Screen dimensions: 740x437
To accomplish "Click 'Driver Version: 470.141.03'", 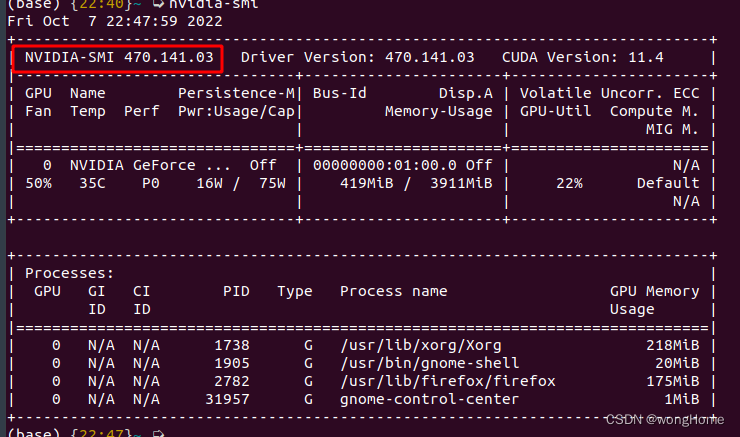I will (357, 58).
